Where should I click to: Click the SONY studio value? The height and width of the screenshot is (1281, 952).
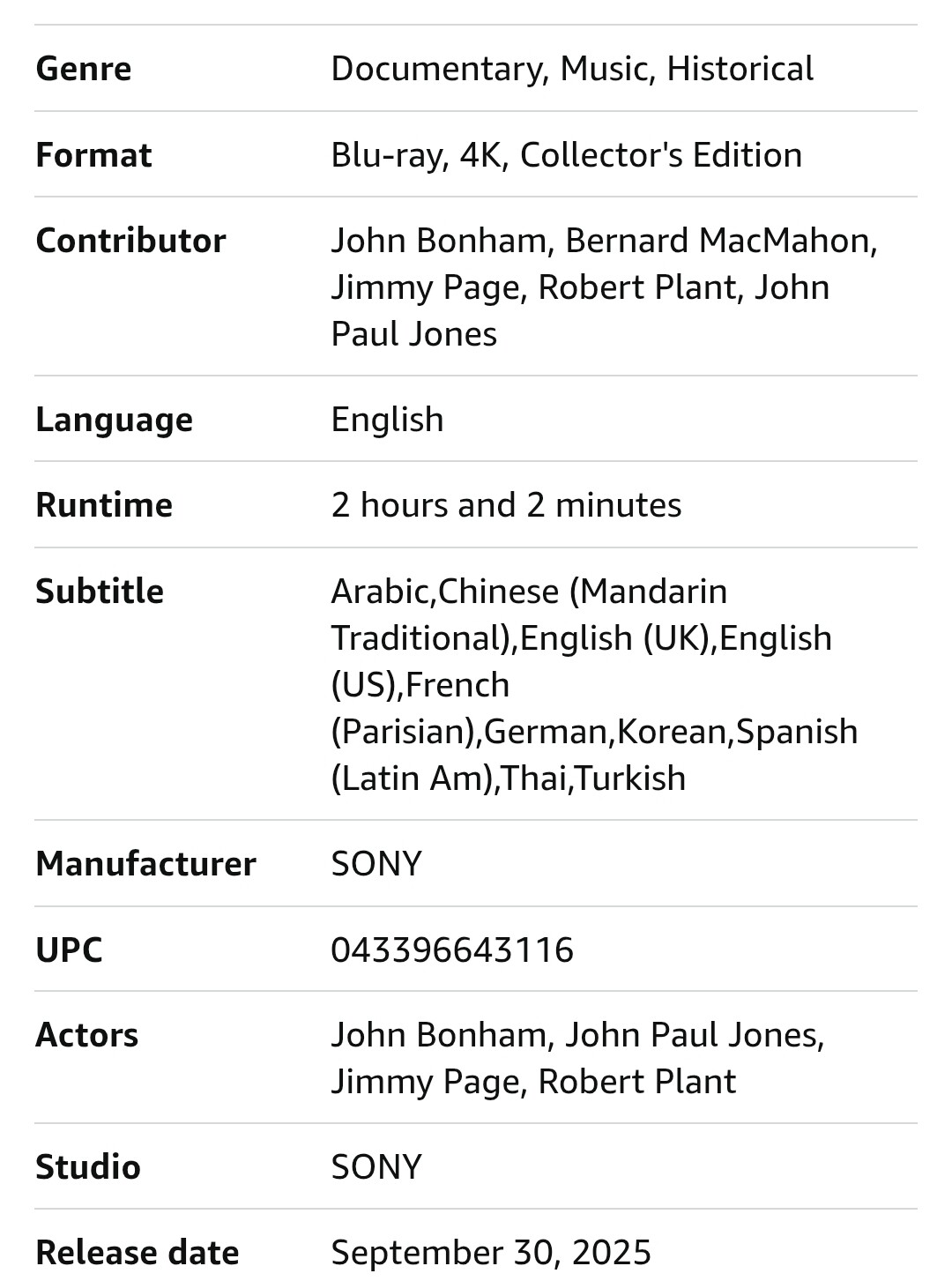376,1166
